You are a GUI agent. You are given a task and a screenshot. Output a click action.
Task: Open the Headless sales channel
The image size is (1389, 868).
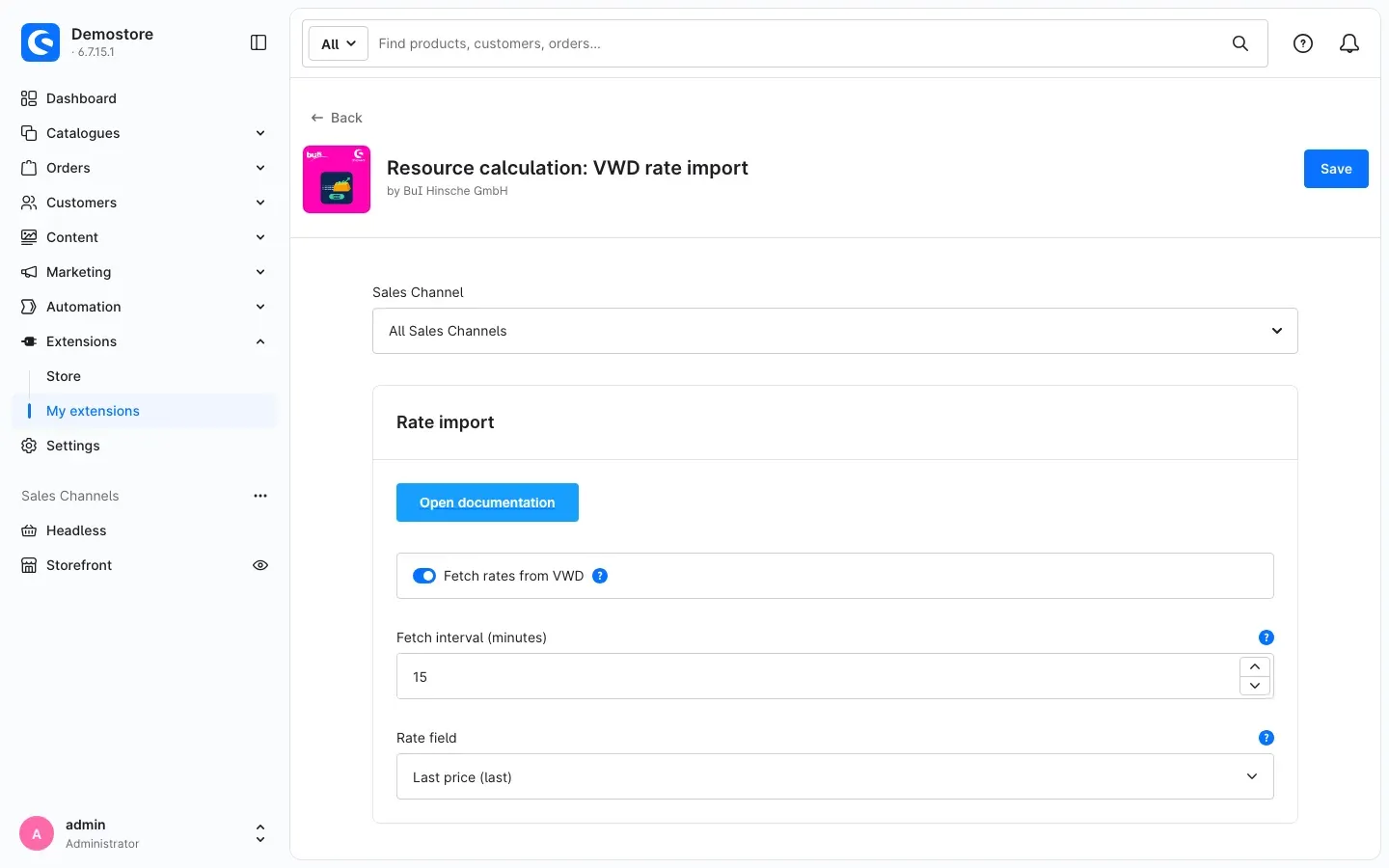coord(76,530)
